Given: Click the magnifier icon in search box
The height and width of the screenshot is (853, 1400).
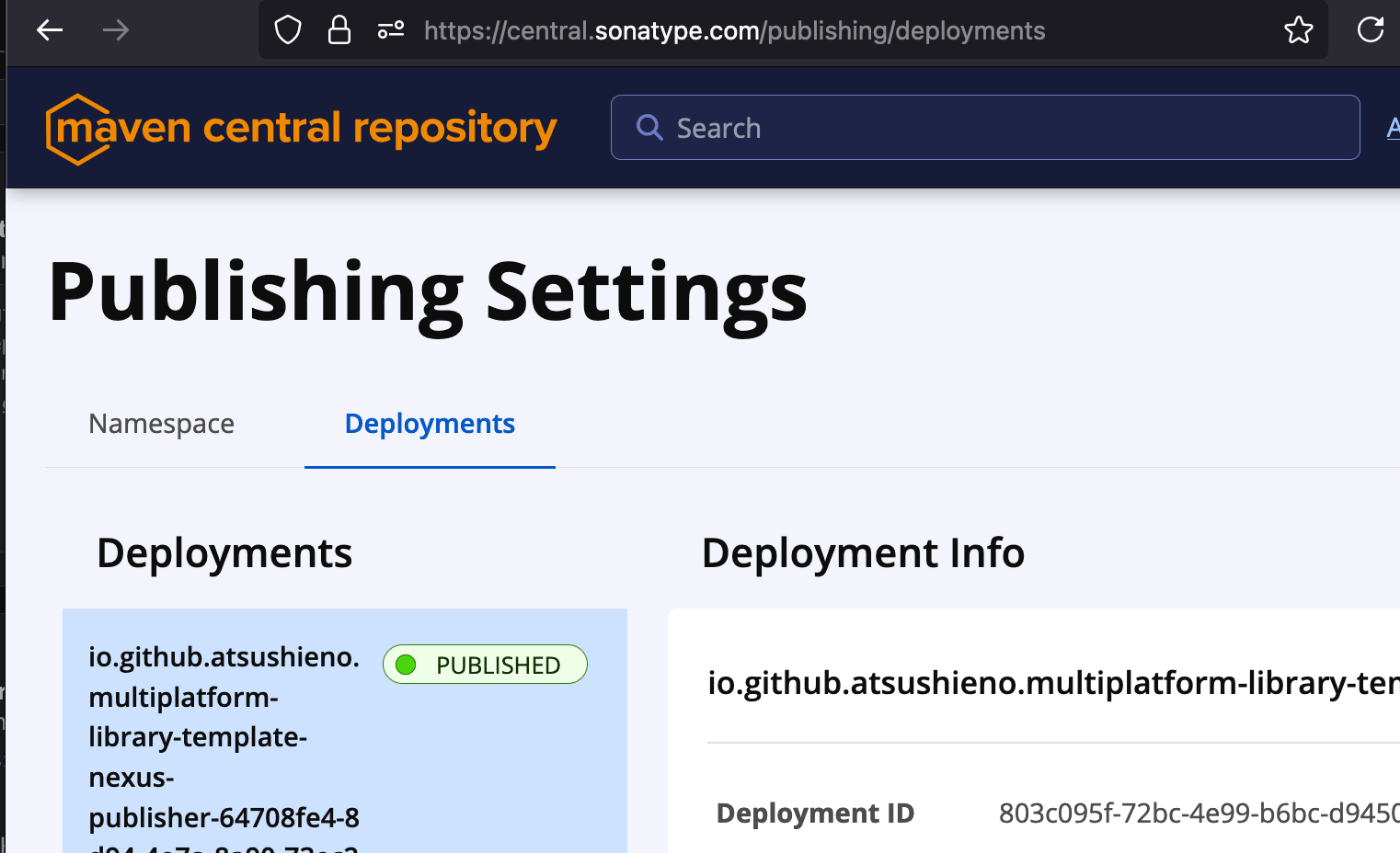Looking at the screenshot, I should click(650, 128).
